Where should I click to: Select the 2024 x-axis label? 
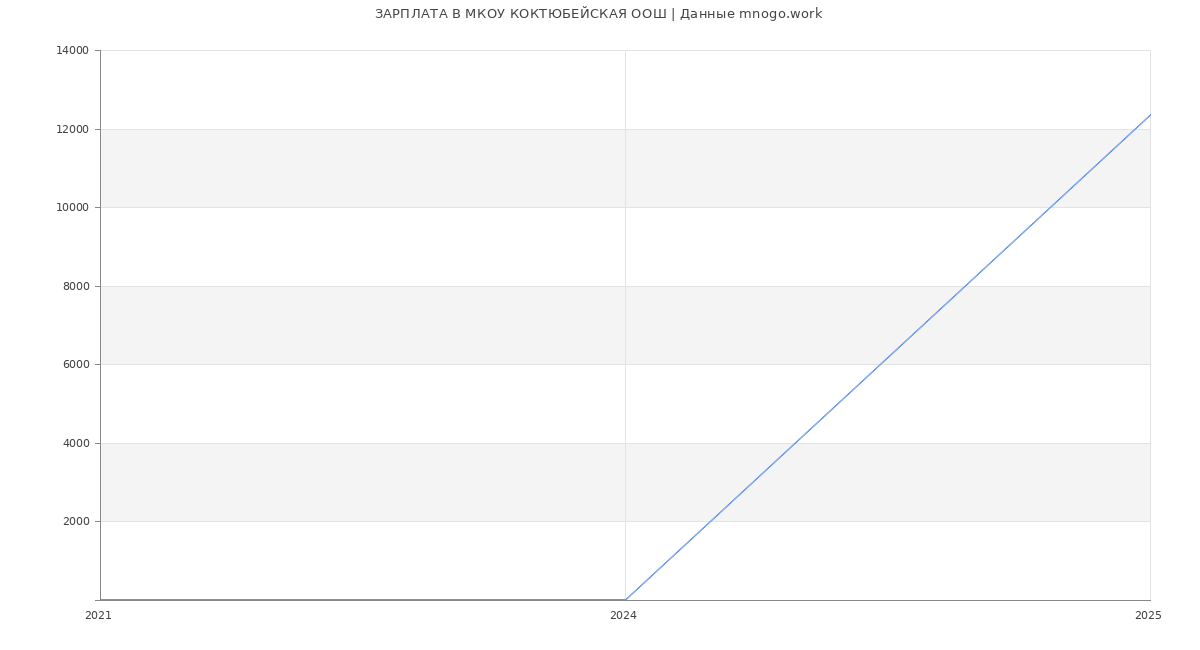coord(623,616)
